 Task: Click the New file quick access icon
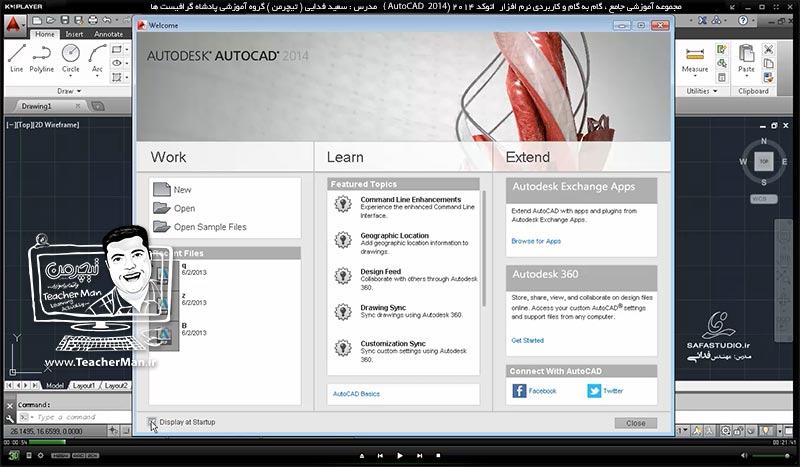click(37, 20)
